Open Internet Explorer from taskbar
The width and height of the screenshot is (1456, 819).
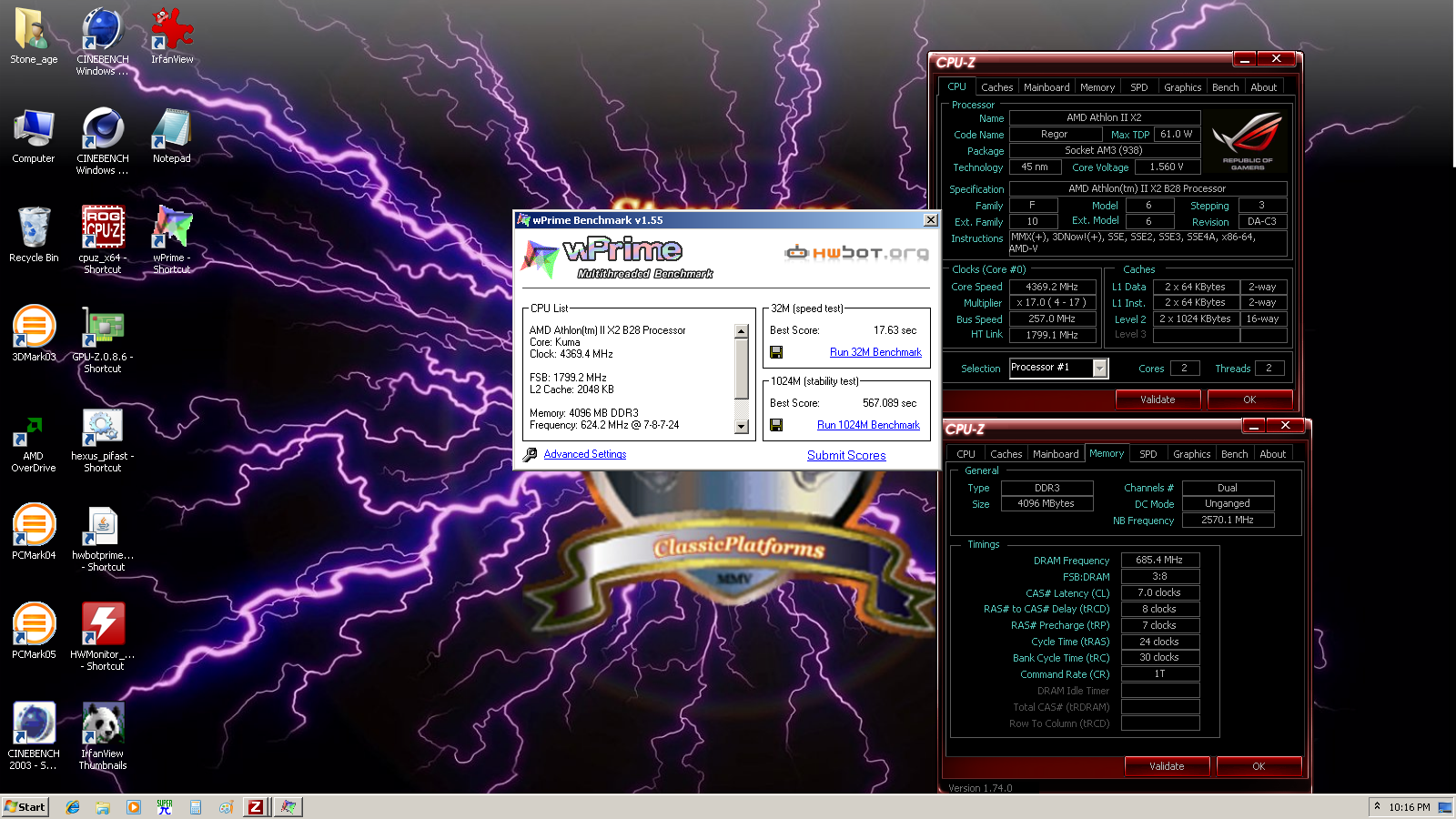pyautogui.click(x=73, y=807)
